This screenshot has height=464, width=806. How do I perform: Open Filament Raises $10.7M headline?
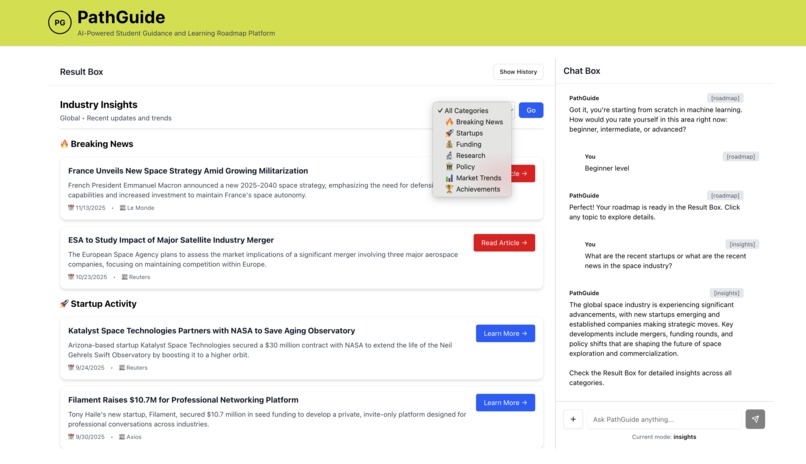pyautogui.click(x=183, y=400)
